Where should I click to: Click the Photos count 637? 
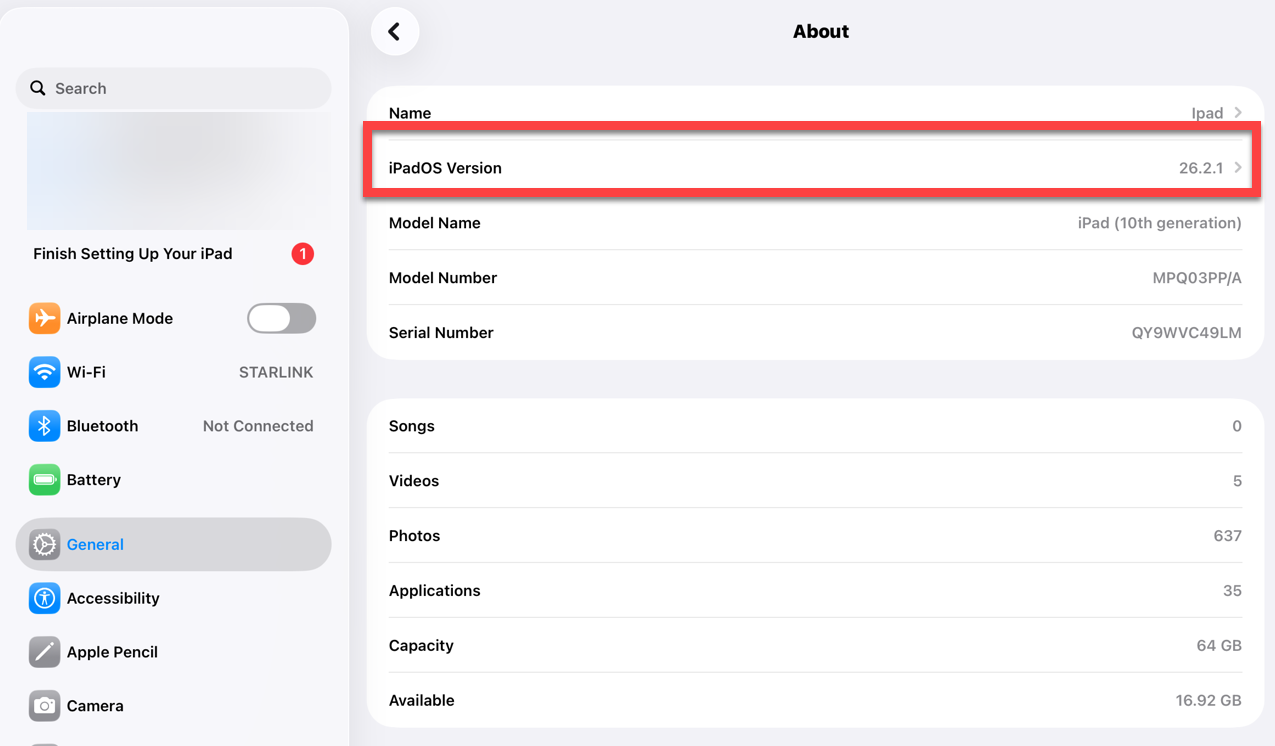(x=1228, y=536)
